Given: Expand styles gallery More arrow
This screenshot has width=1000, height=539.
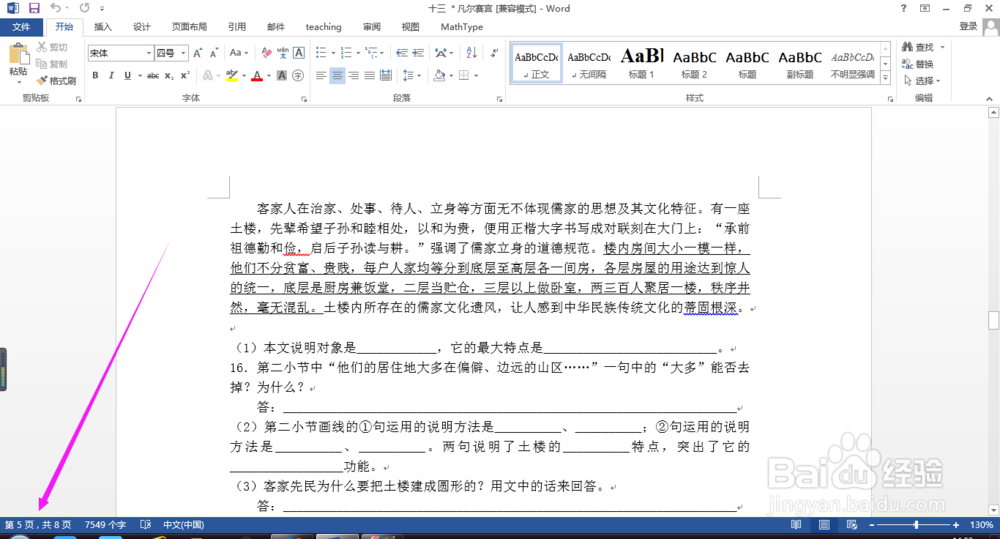Looking at the screenshot, I should pyautogui.click(x=885, y=78).
